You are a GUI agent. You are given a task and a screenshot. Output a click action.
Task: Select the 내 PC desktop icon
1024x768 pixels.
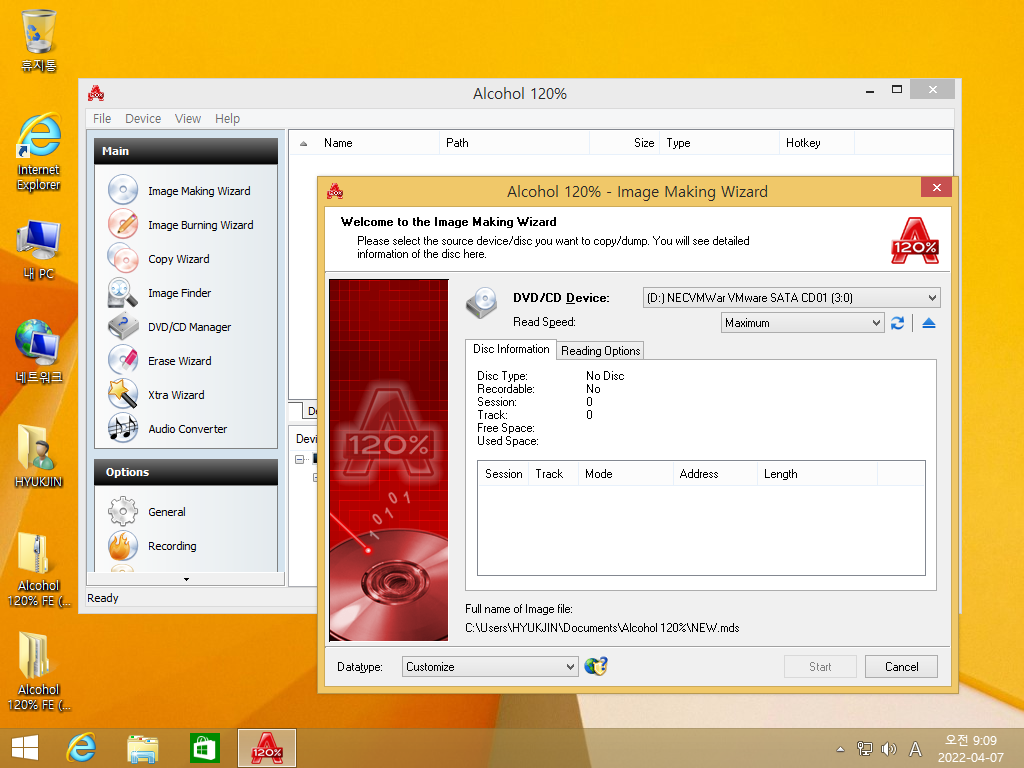(x=39, y=250)
